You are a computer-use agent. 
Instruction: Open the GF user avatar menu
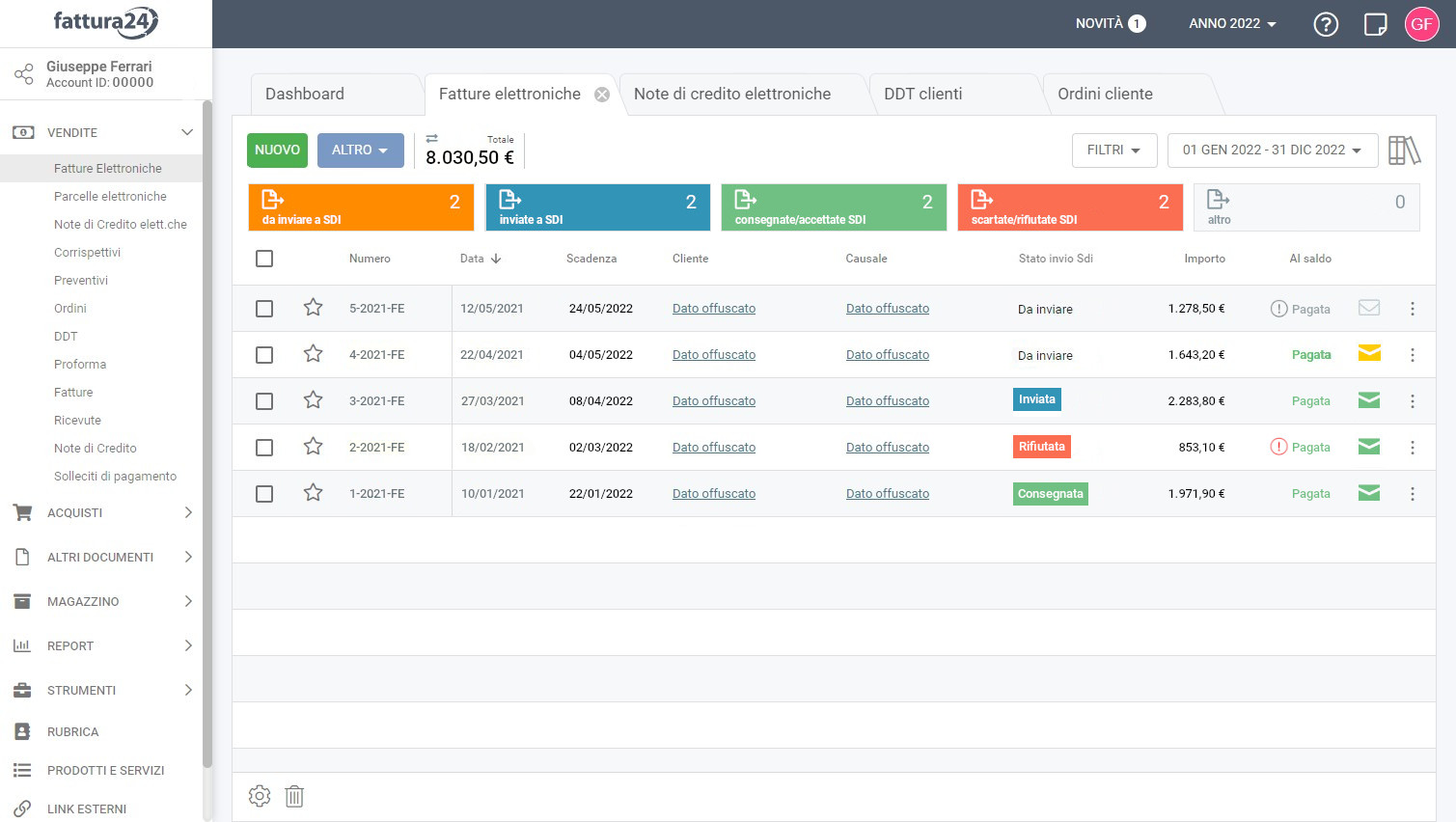tap(1421, 24)
